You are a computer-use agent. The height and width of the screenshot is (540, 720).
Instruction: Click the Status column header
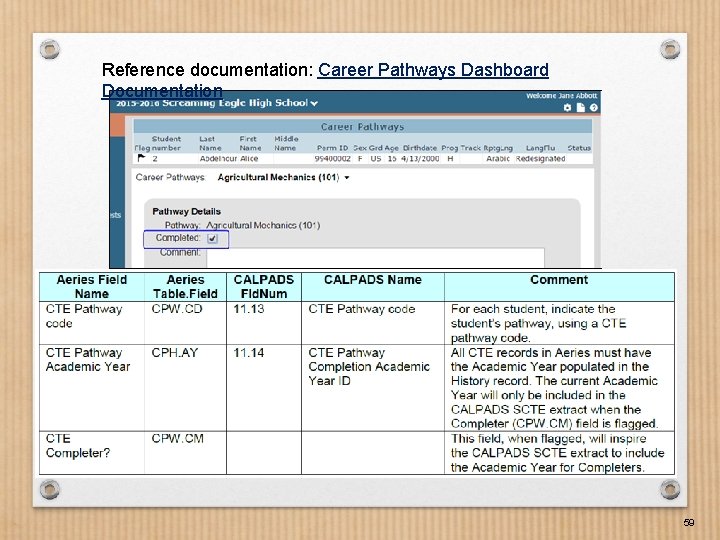point(579,148)
